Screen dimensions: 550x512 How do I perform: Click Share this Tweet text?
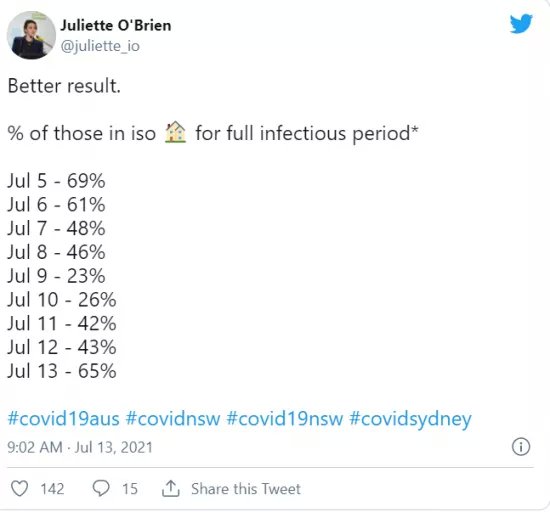coord(246,489)
